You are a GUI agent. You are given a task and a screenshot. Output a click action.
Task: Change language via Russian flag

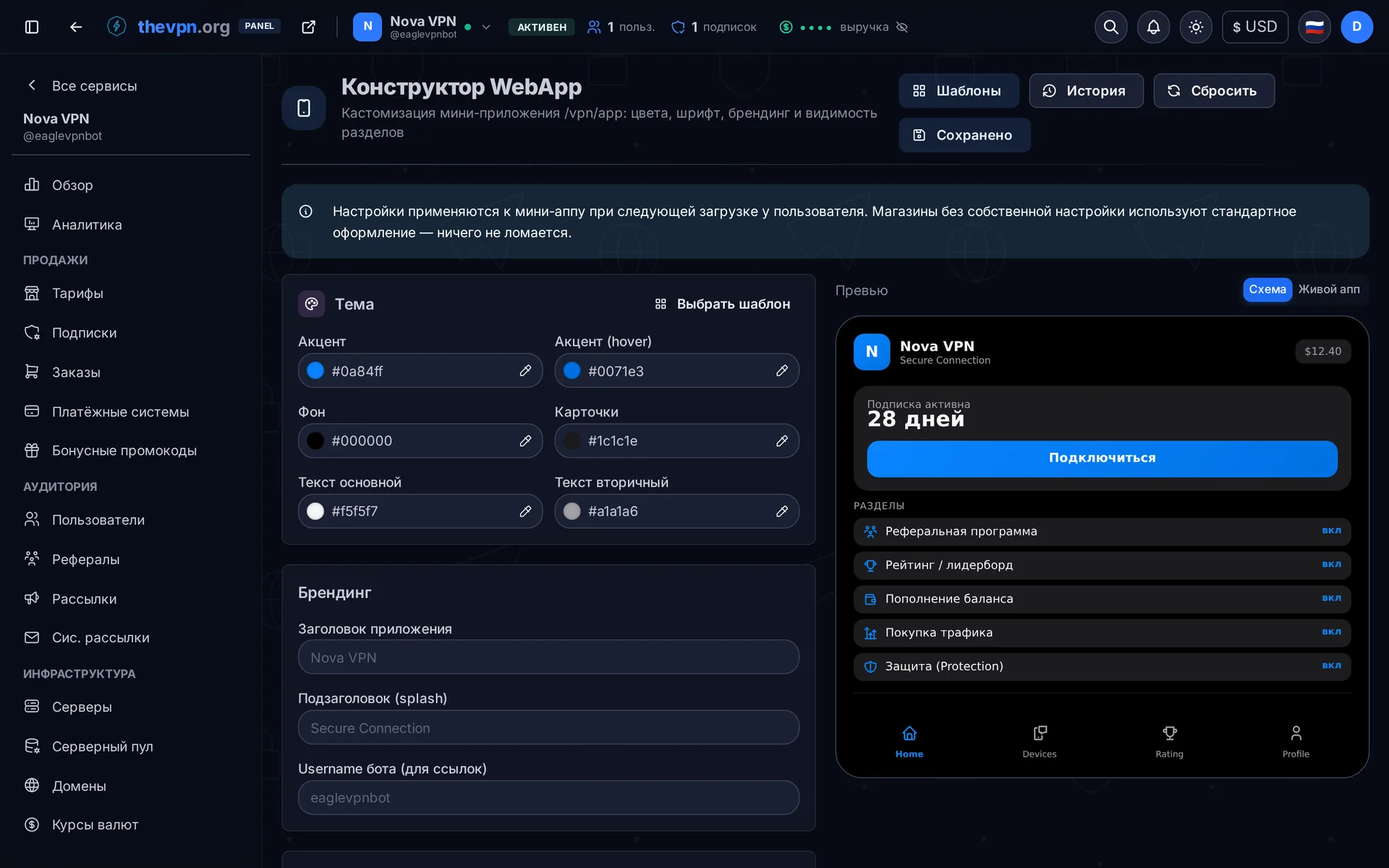coord(1314,27)
